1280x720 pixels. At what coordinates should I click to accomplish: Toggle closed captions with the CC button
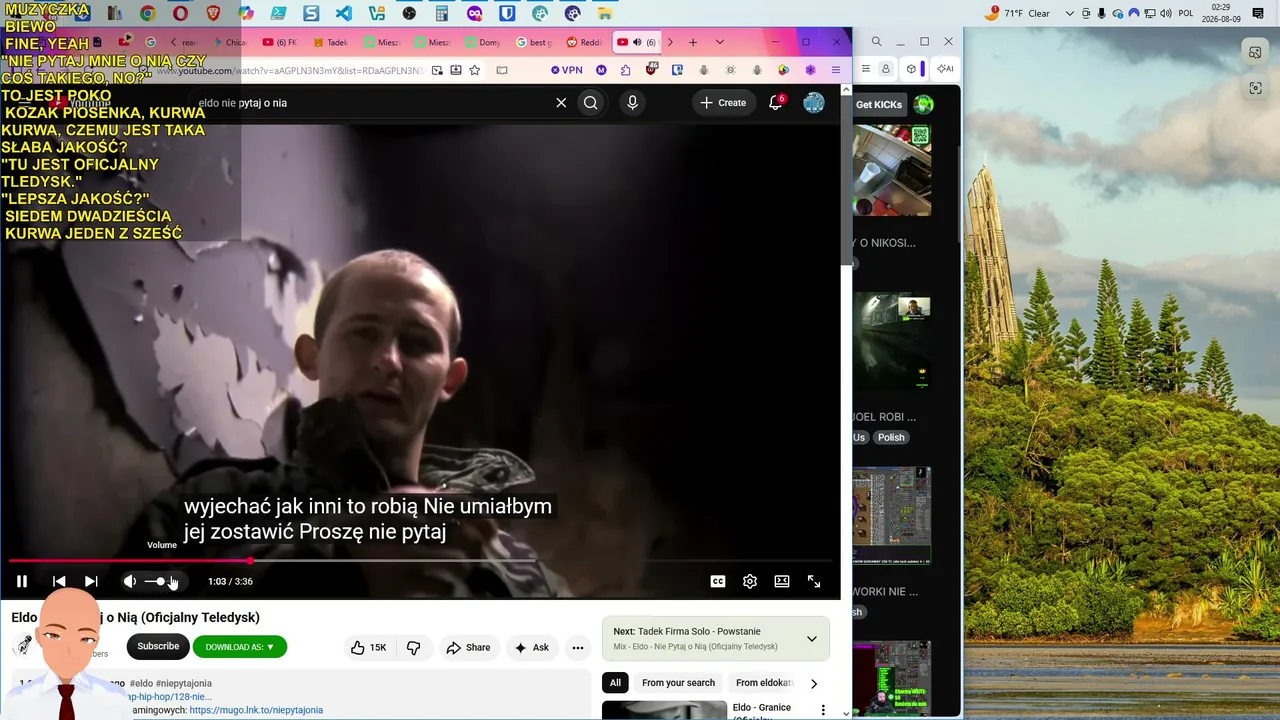point(718,581)
